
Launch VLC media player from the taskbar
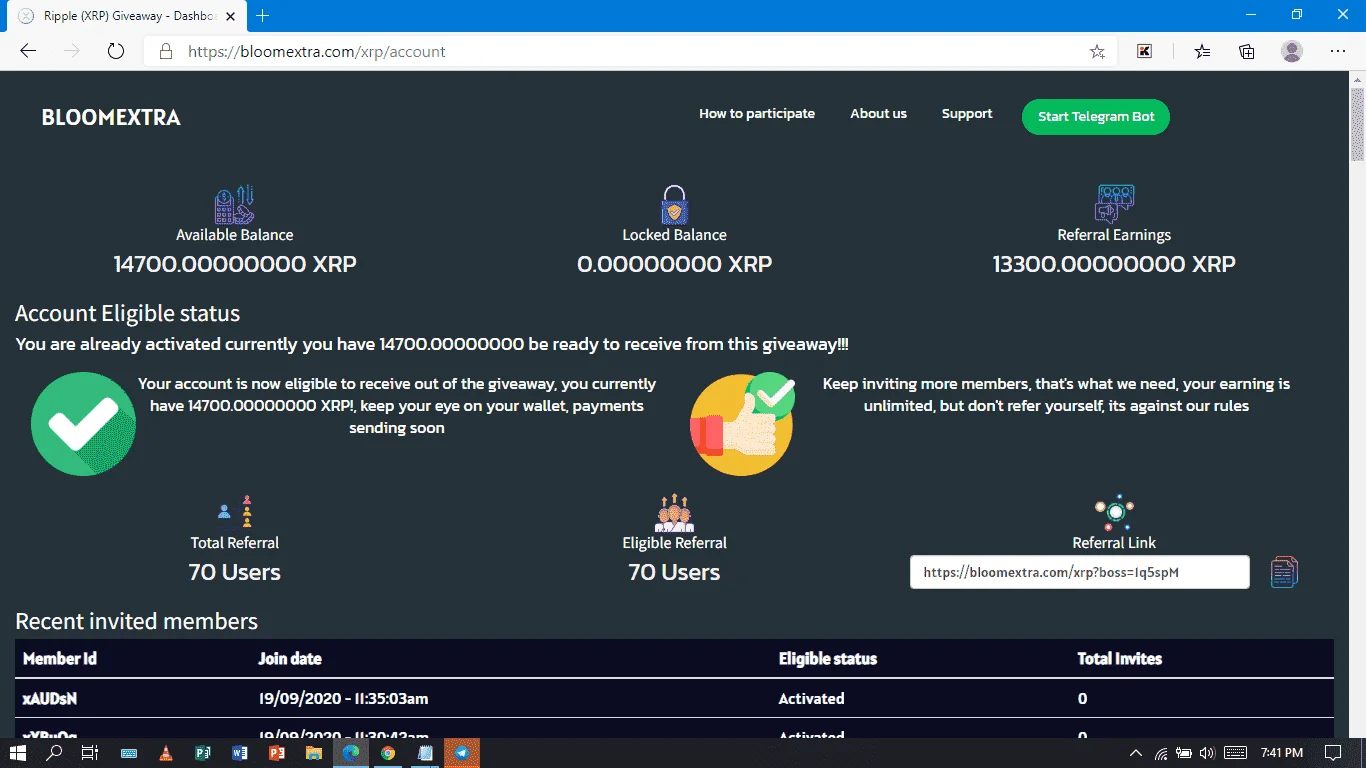166,753
